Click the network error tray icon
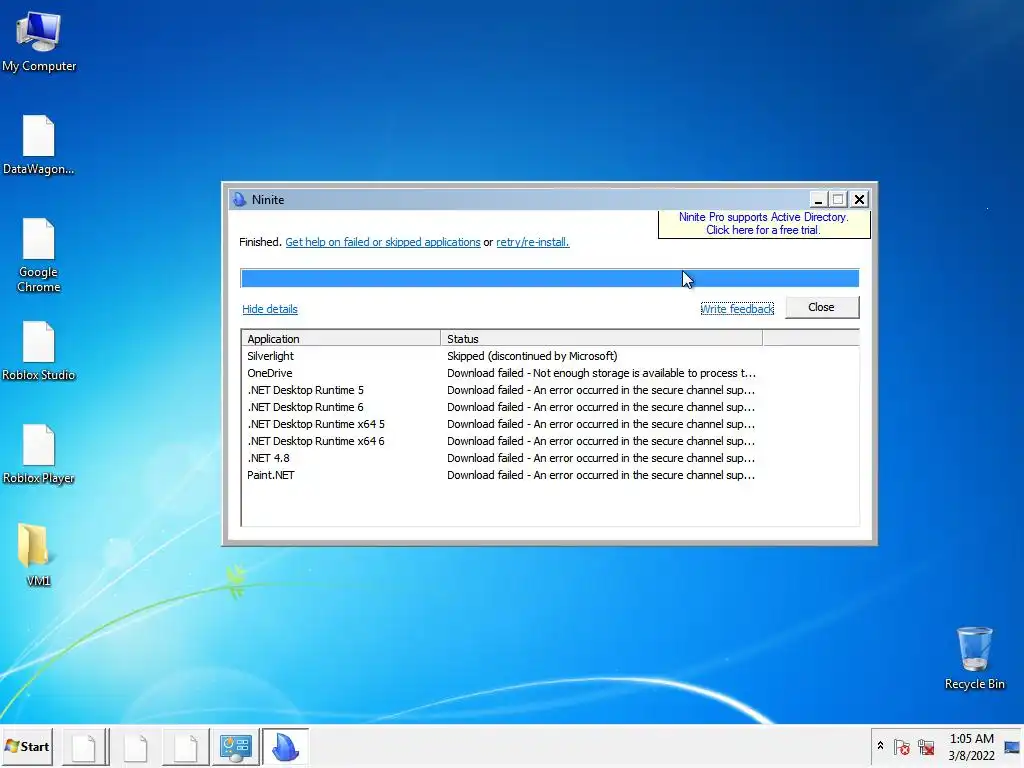Viewport: 1024px width, 768px height. pos(925,746)
